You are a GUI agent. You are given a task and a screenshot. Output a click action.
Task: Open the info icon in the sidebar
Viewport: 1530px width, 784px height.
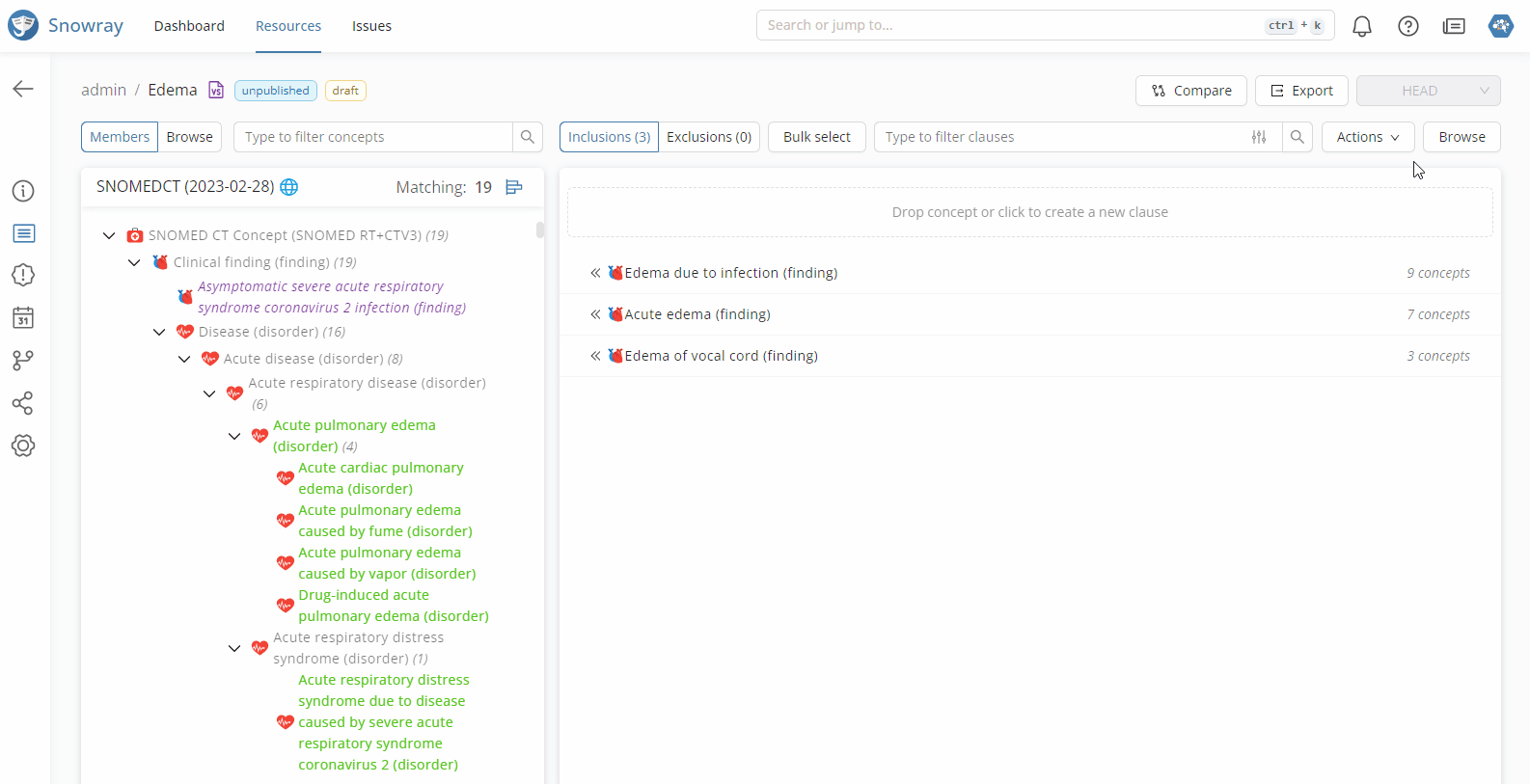point(23,191)
